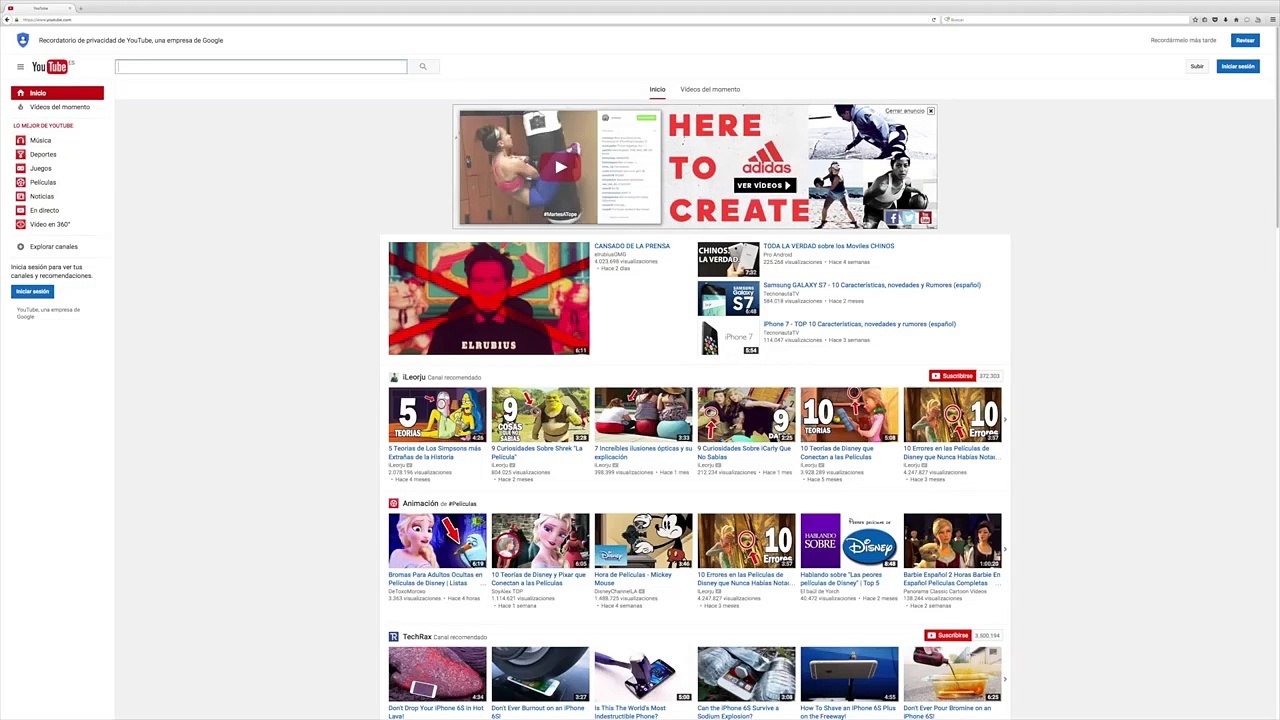Click the browser Buscar search box
Image resolution: width=1280 pixels, height=720 pixels.
point(1065,19)
